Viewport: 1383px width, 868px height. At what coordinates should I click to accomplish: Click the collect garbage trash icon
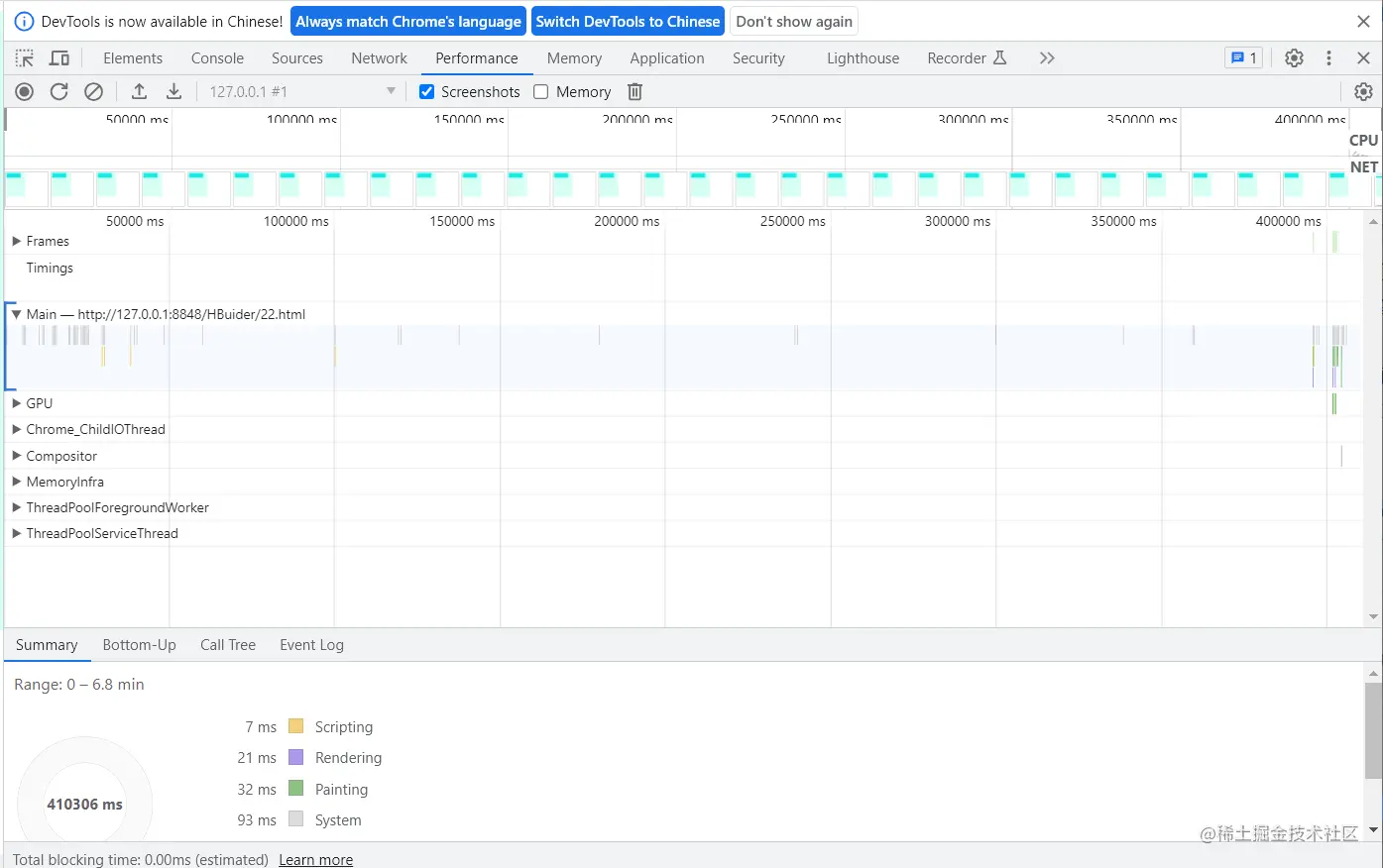coord(635,92)
